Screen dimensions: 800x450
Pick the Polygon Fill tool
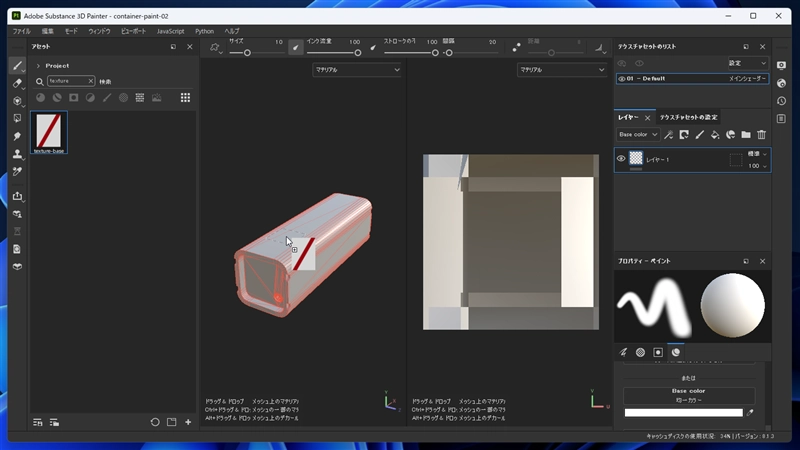[x=17, y=118]
